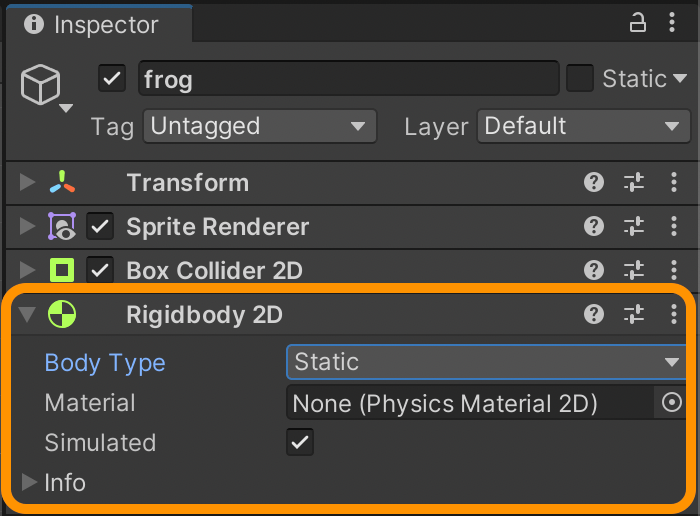Open Sprite Renderer more options menu
Image resolution: width=700 pixels, height=516 pixels.
tap(674, 226)
